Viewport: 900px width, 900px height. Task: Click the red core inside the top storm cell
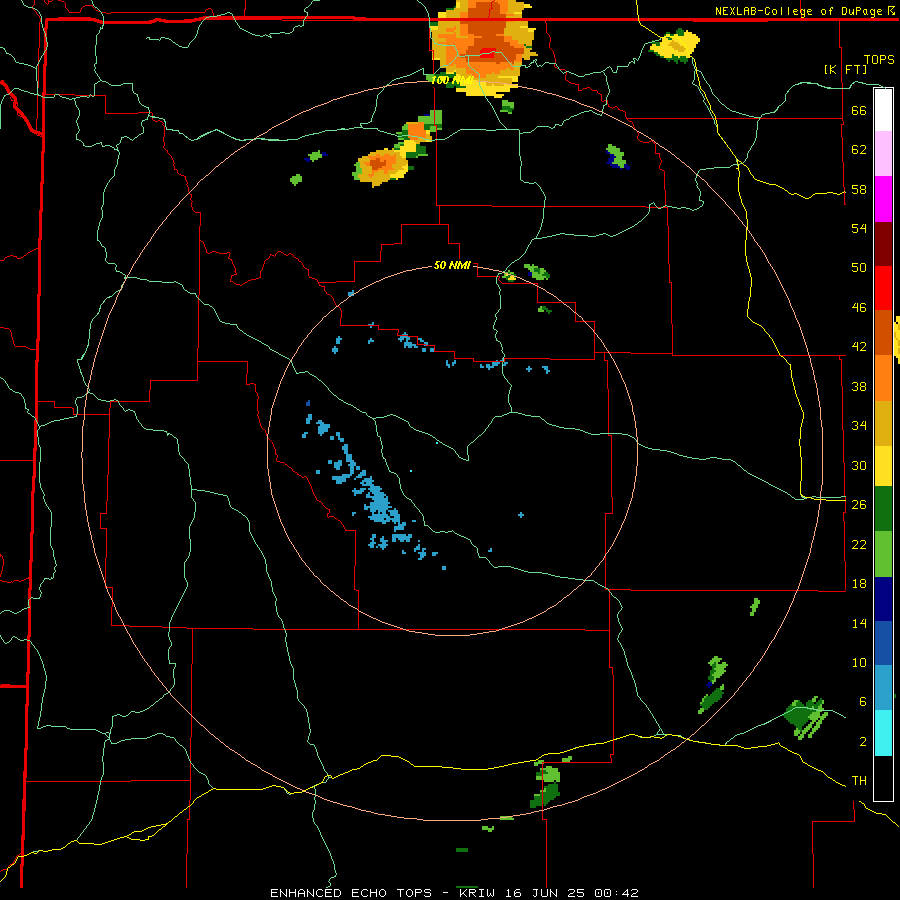click(x=487, y=54)
